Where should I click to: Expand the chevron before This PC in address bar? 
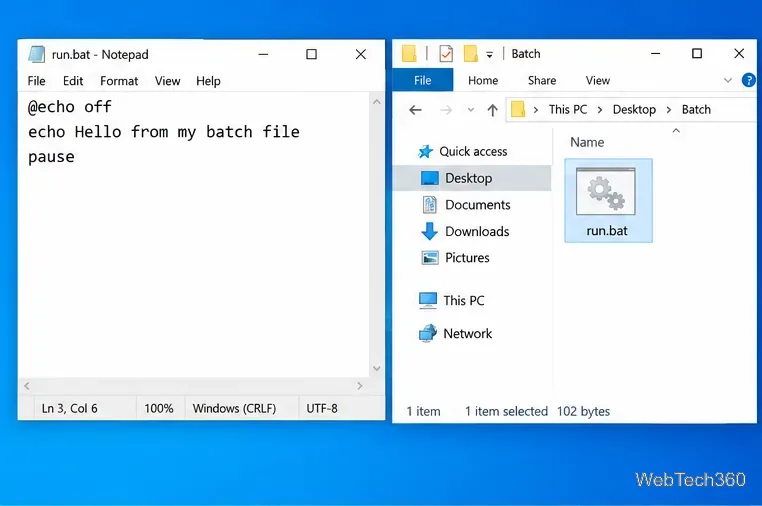pos(536,110)
